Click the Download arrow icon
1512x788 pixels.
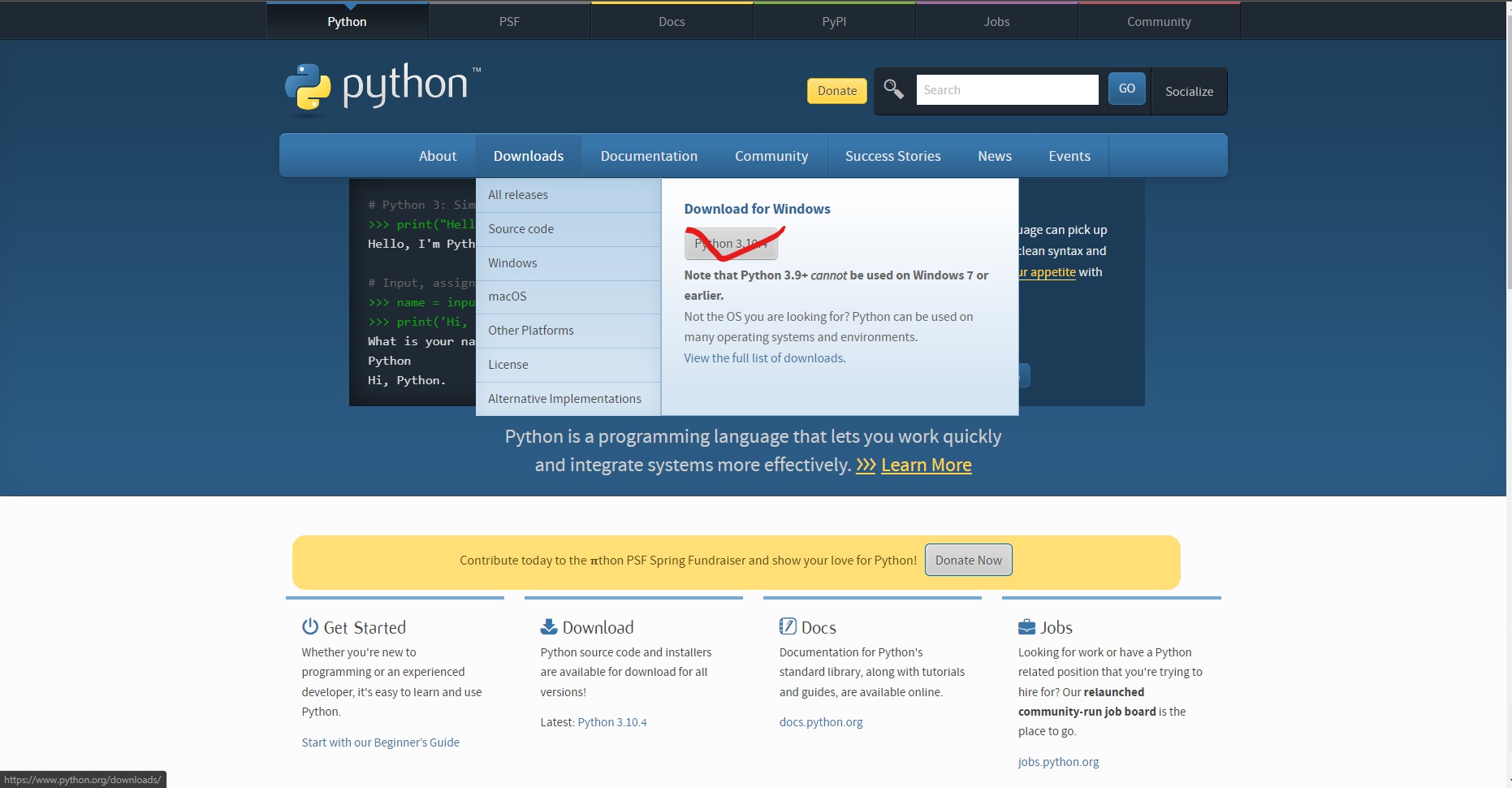[549, 626]
